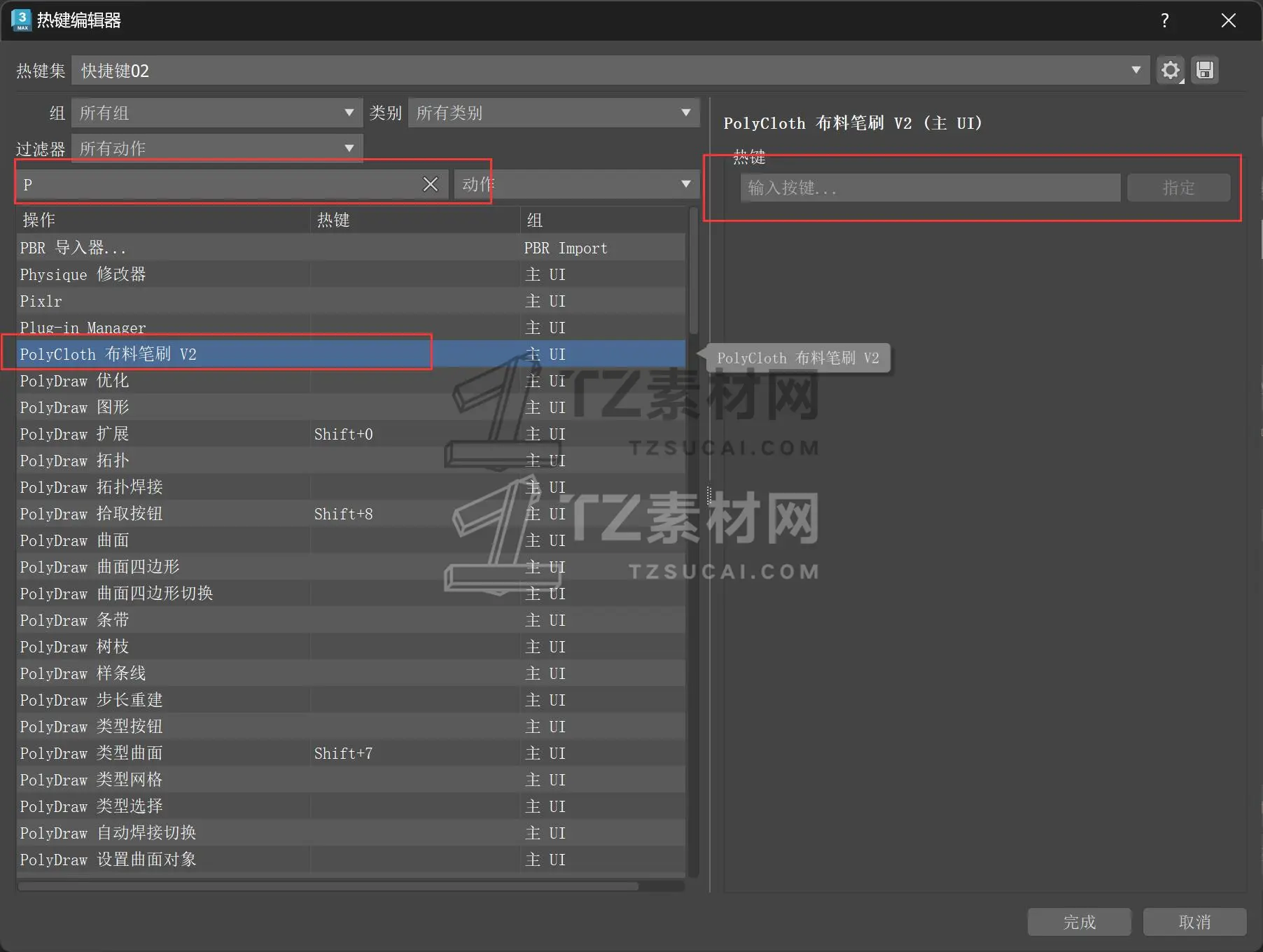Select the PolyDraw 类型选择 row
Screen dimensions: 1263x952
pyautogui.click(x=351, y=806)
